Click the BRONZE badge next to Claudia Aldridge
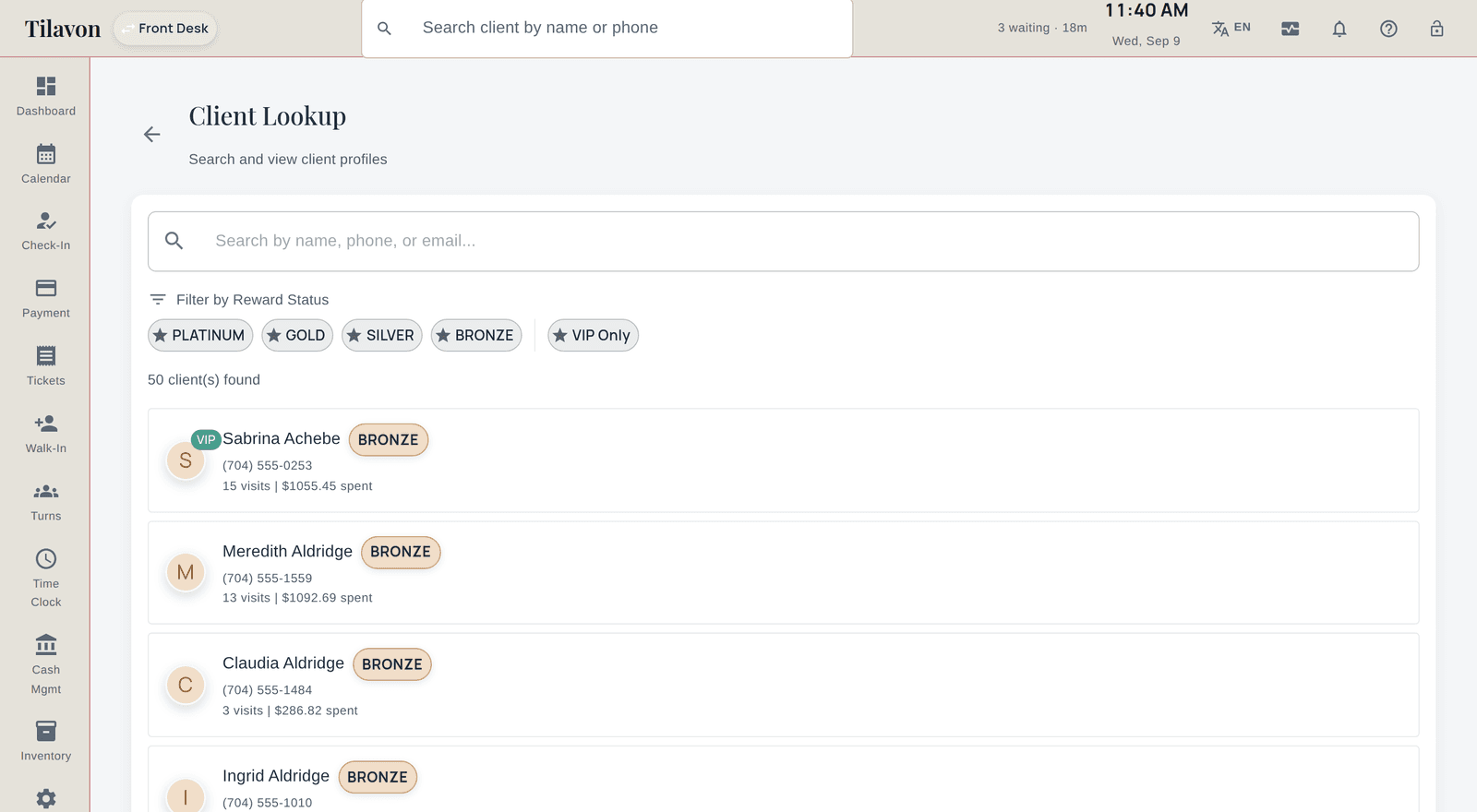Viewport: 1477px width, 812px height. tap(392, 664)
